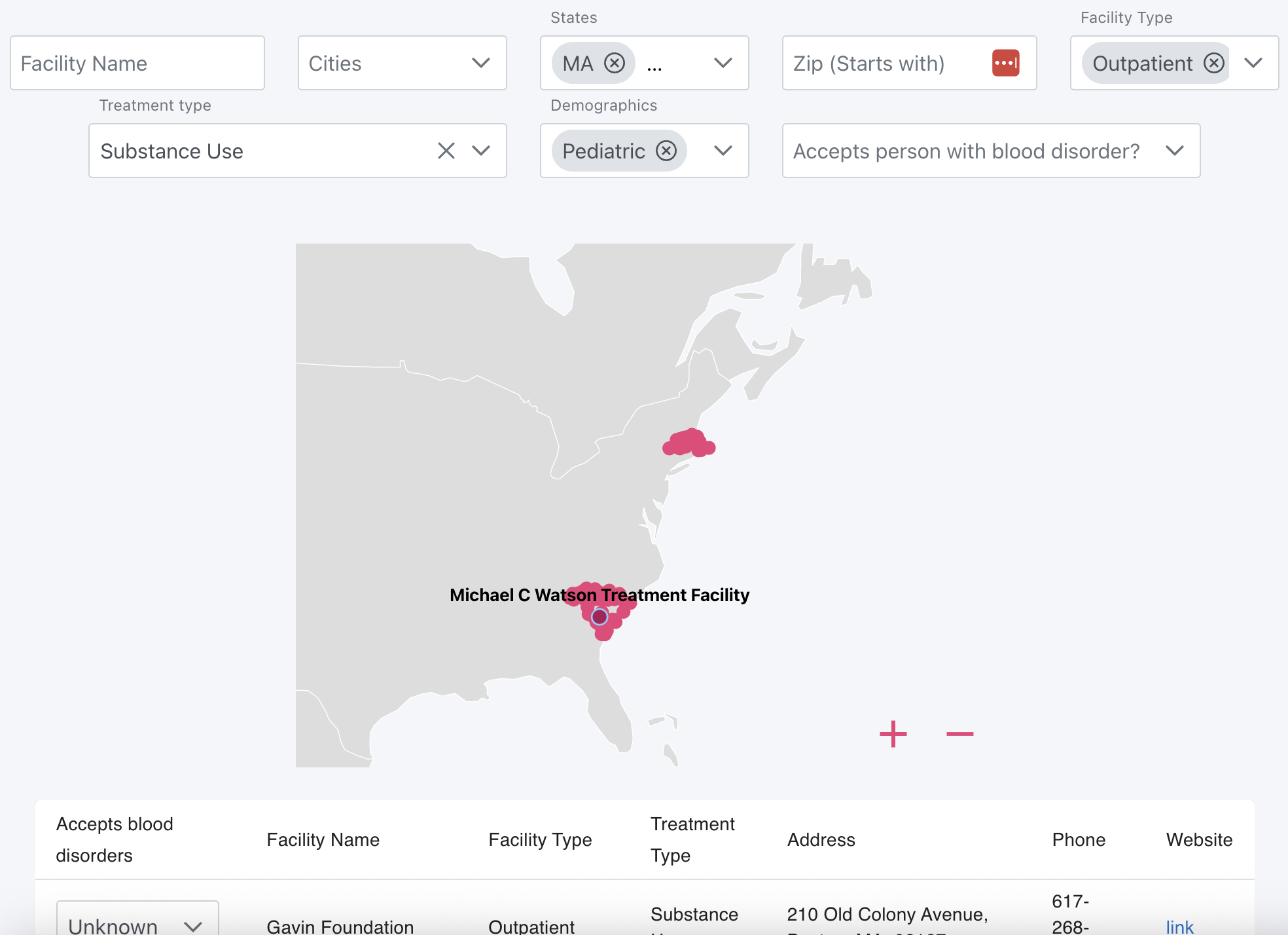Expand the States dropdown arrow
Viewport: 1288px width, 935px height.
pyautogui.click(x=723, y=63)
